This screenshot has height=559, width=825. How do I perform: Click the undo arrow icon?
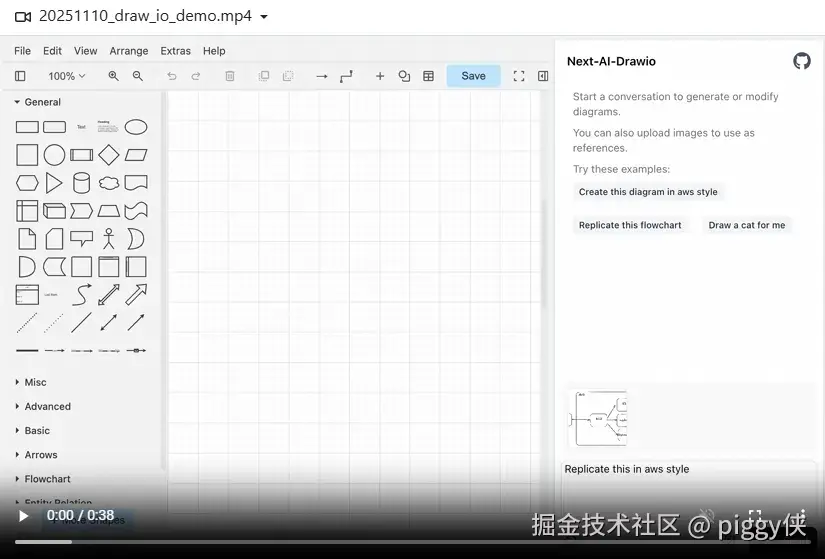[x=172, y=76]
